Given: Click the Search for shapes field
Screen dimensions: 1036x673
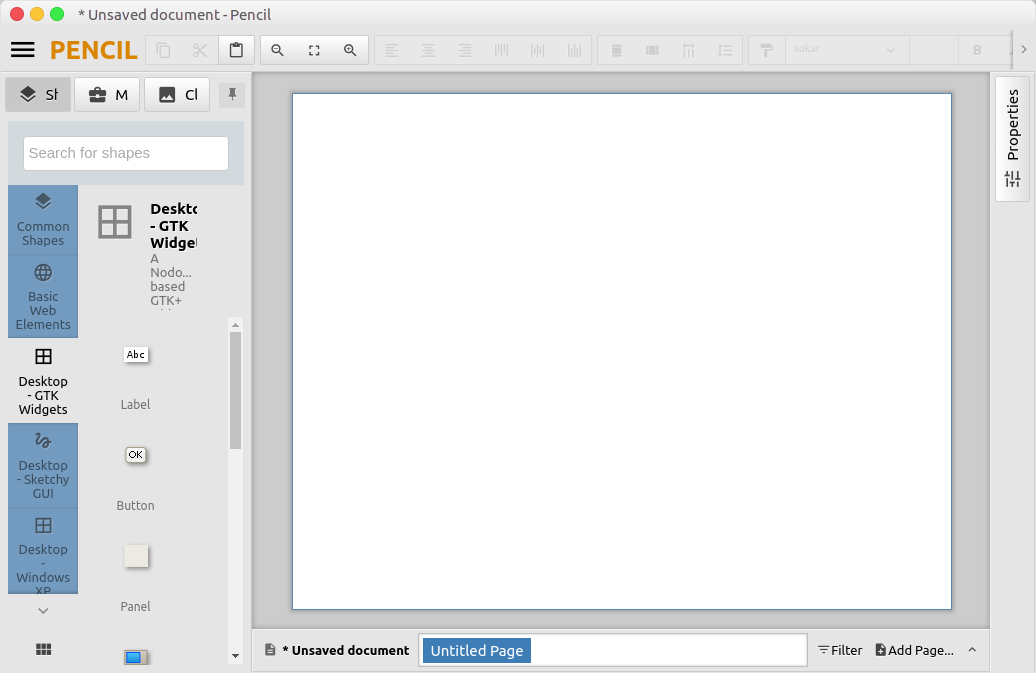Looking at the screenshot, I should pos(126,153).
